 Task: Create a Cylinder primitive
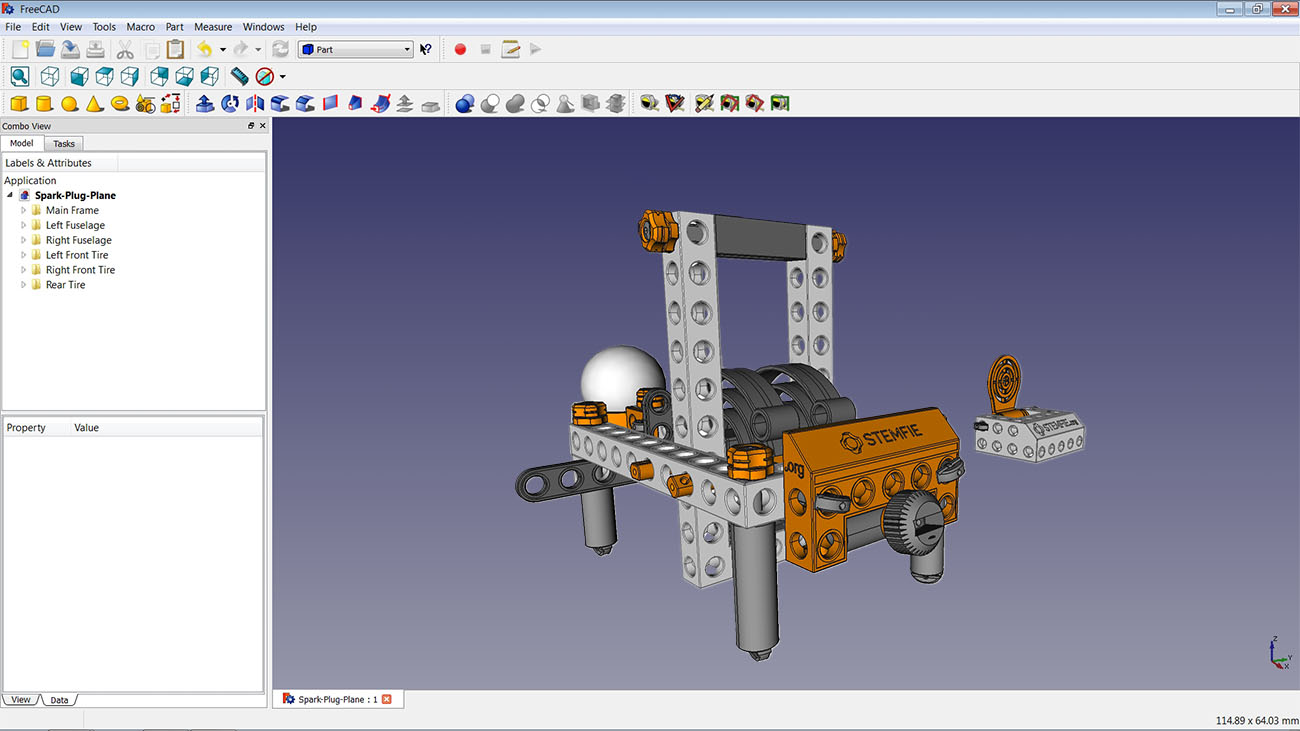pyautogui.click(x=44, y=103)
